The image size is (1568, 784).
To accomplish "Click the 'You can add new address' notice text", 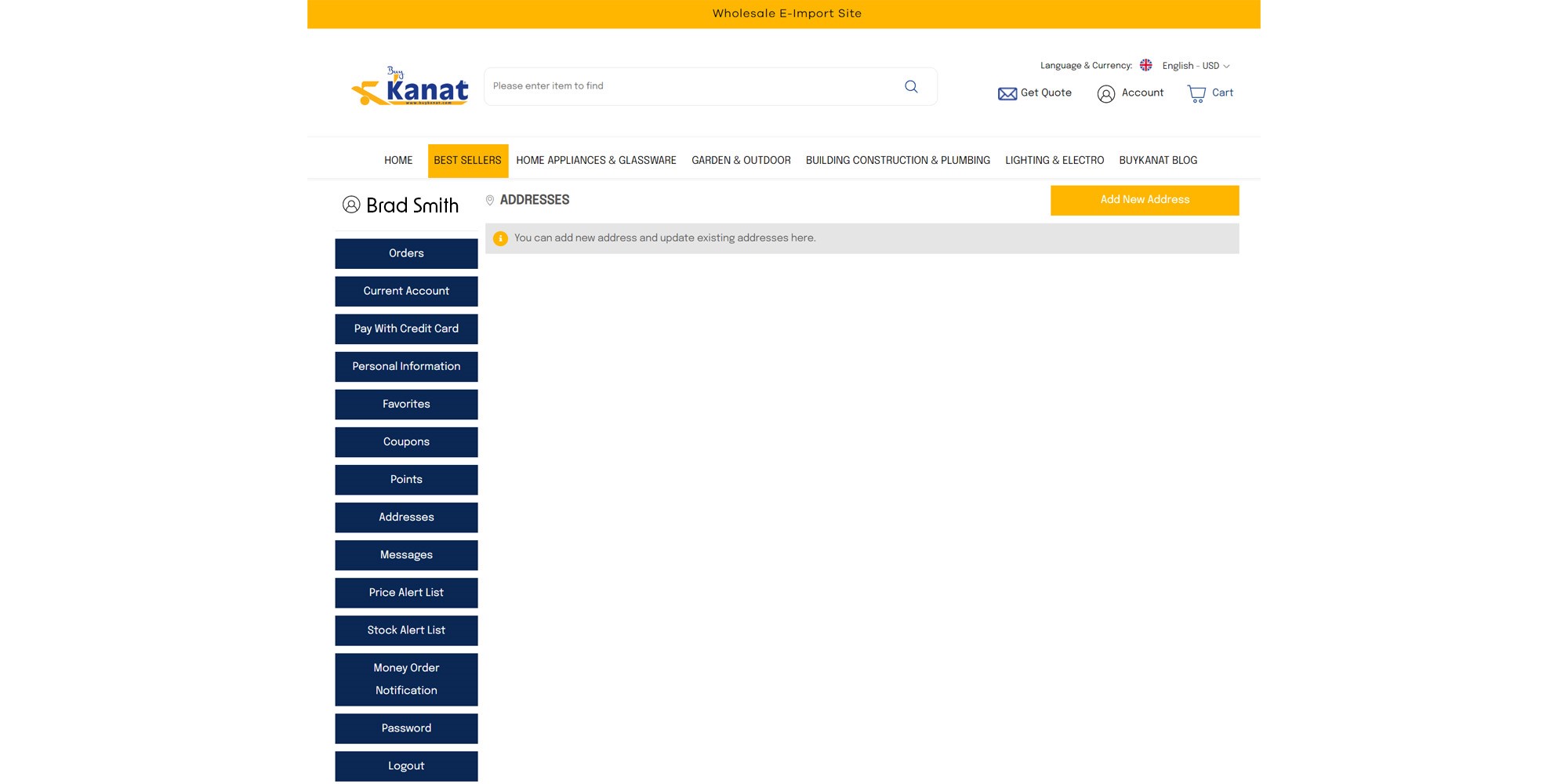I will 665,238.
